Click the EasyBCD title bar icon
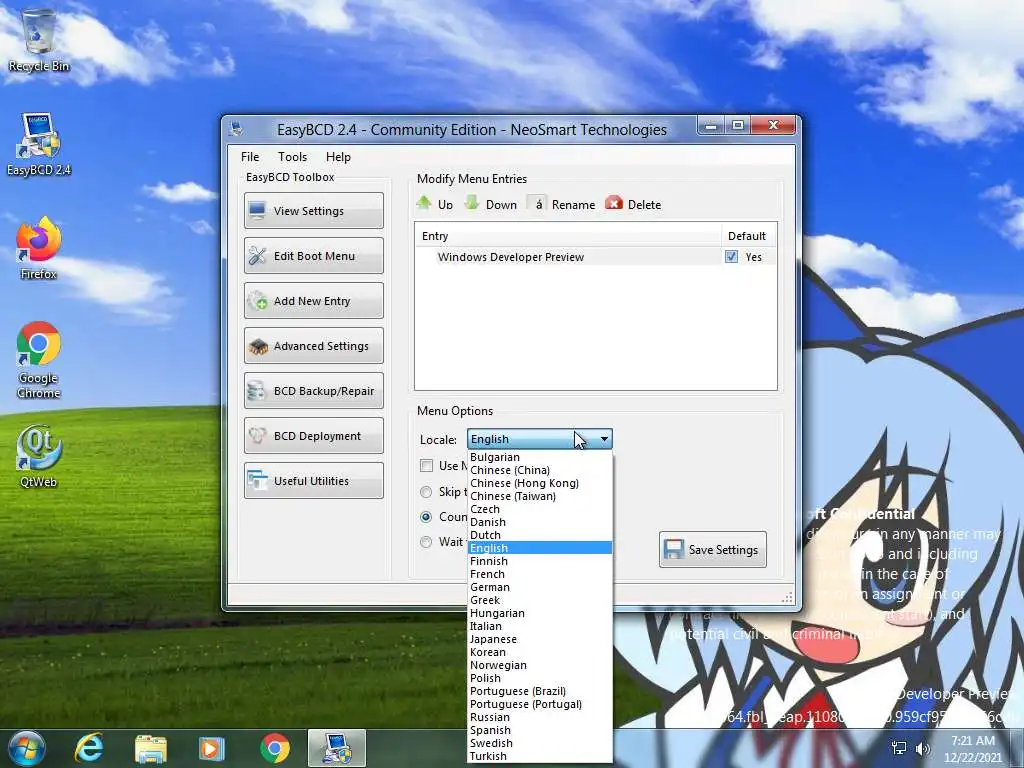This screenshot has width=1024, height=768. (236, 129)
